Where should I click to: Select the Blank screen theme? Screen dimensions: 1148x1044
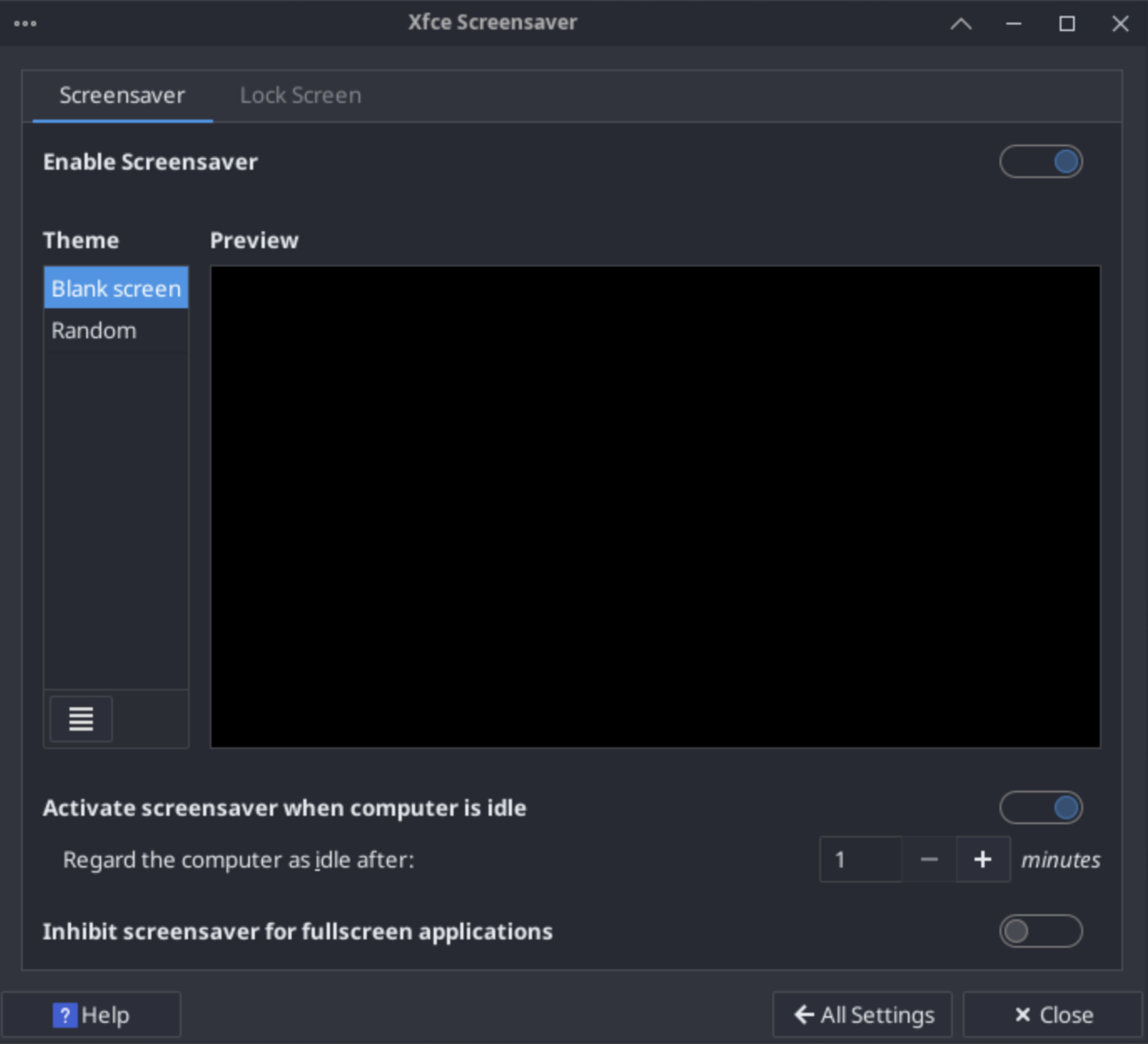pyautogui.click(x=116, y=289)
